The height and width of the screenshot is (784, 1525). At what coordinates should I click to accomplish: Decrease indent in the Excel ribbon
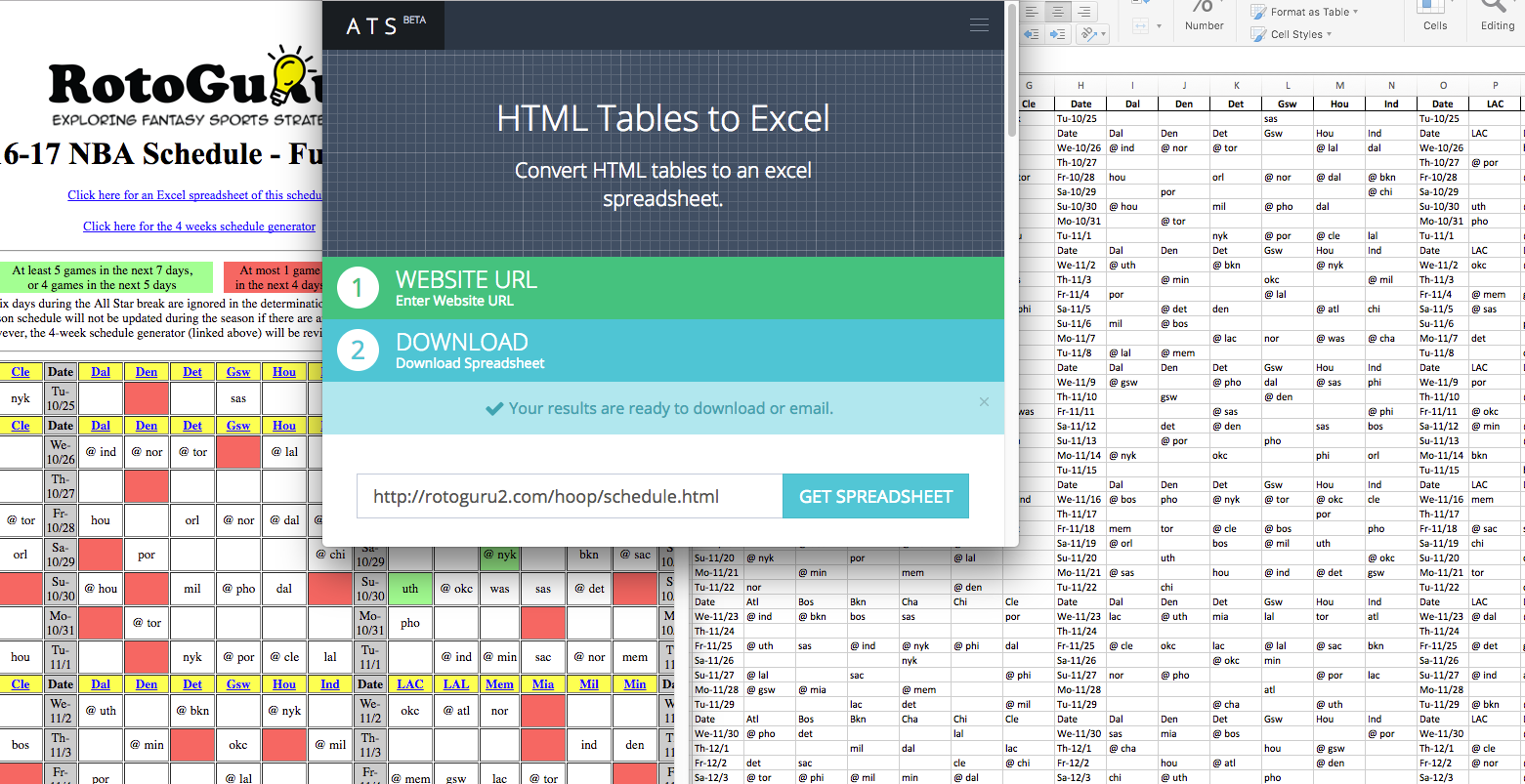1033,35
